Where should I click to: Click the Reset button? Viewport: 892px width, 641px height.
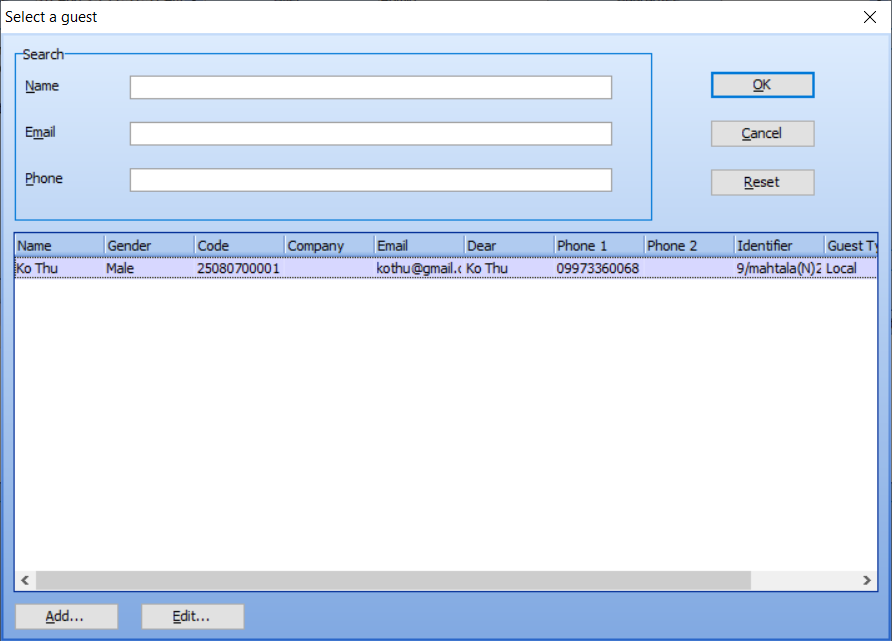pos(762,182)
